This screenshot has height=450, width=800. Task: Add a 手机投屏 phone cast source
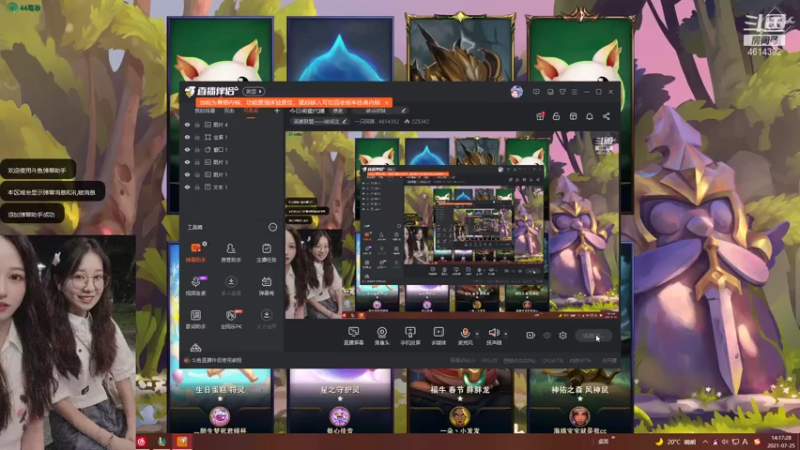[410, 336]
